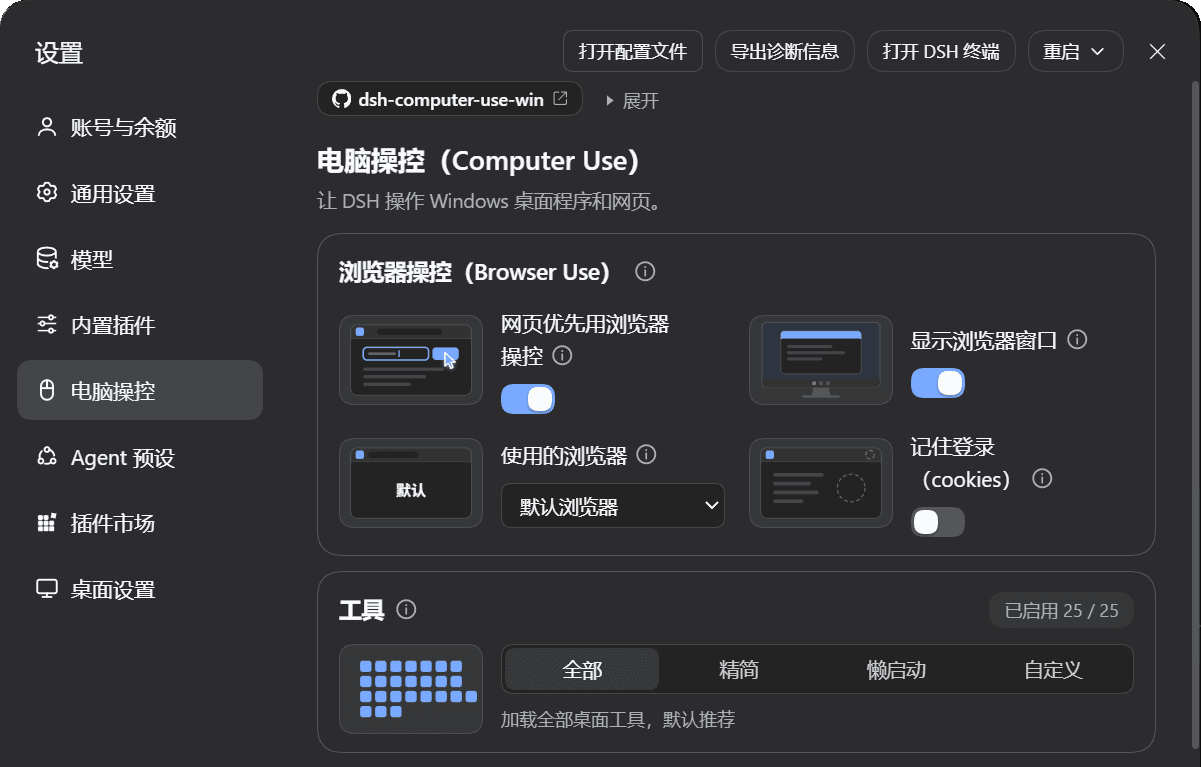
Task: Select the 全部 tools tab
Action: [582, 669]
